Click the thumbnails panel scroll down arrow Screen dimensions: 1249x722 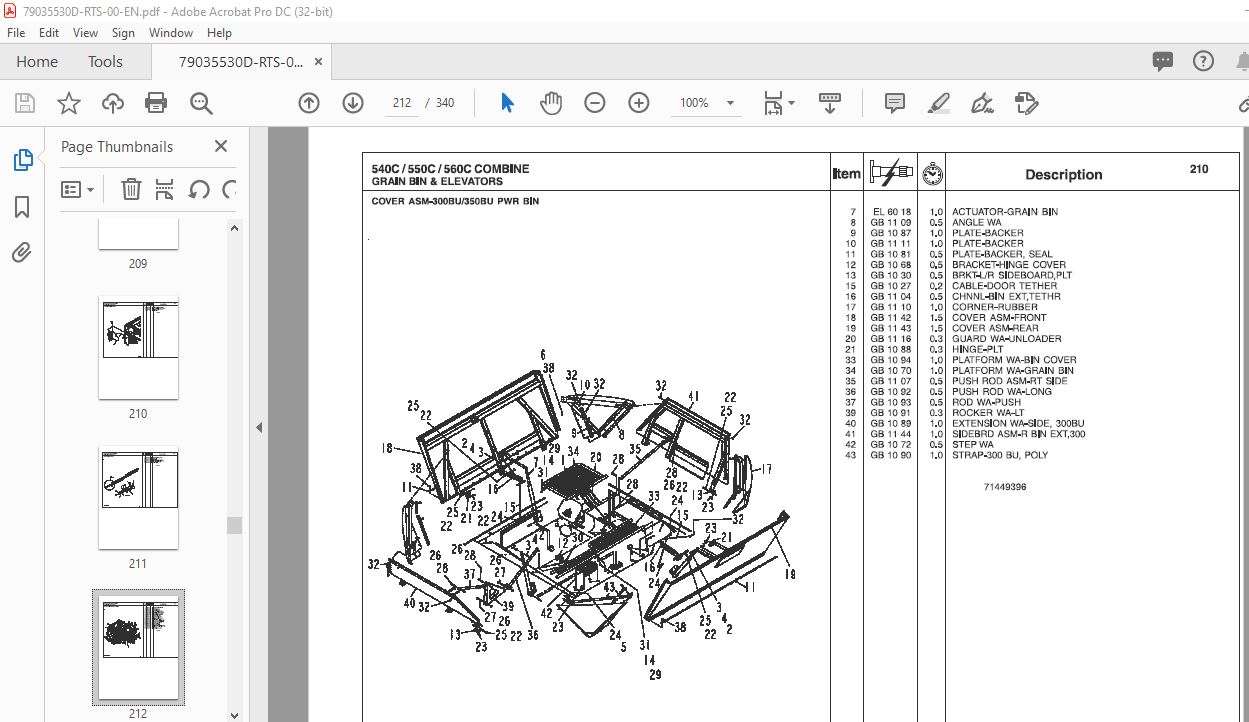click(x=234, y=714)
